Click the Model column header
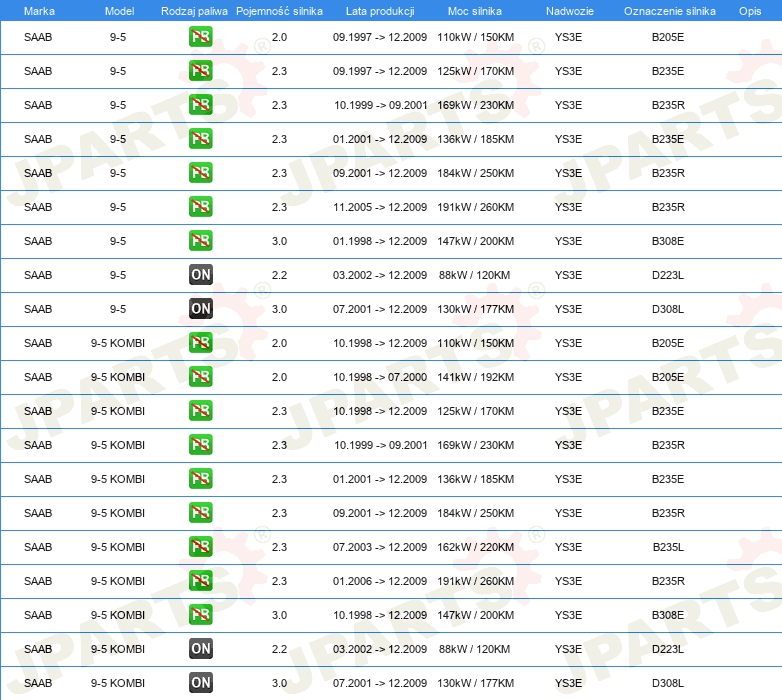 click(119, 11)
